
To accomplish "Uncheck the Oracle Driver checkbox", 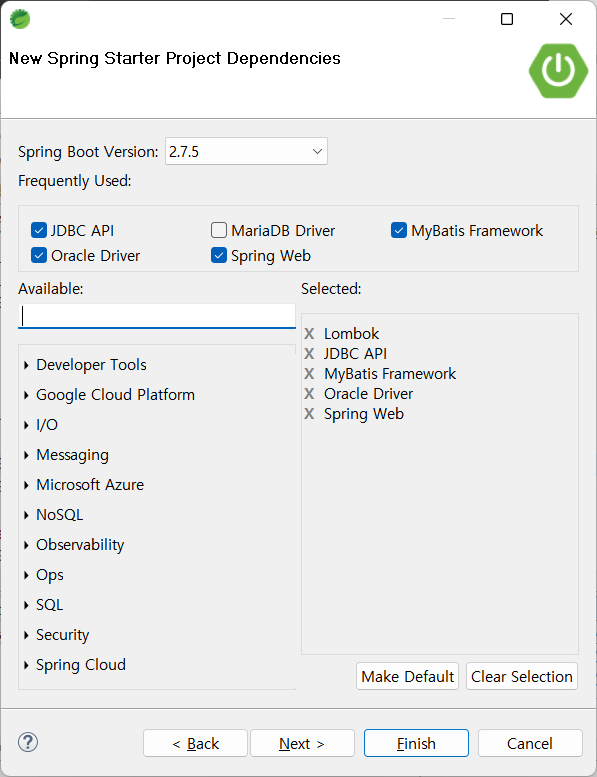I will [39, 255].
